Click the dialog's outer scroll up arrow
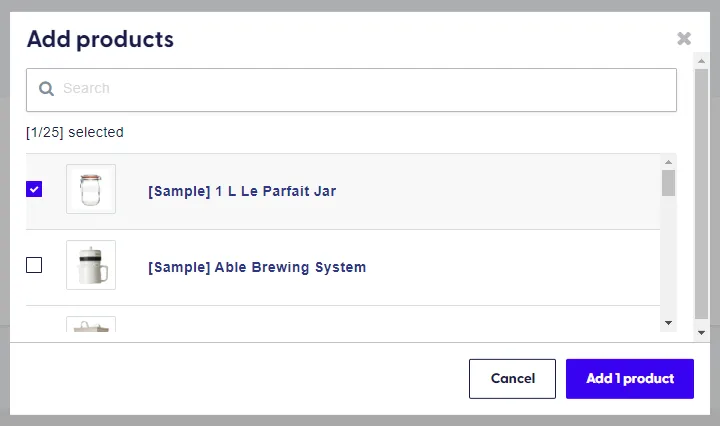This screenshot has height=426, width=720. click(701, 61)
